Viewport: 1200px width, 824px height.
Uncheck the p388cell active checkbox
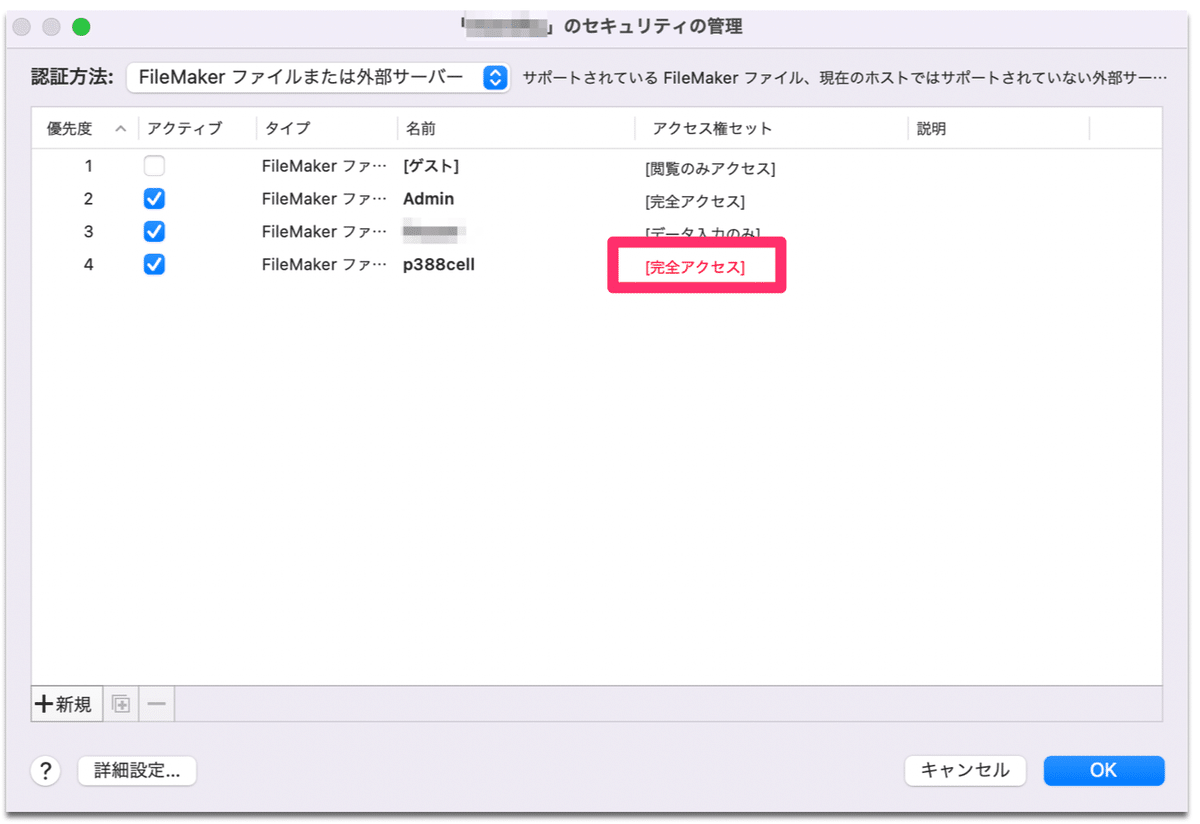154,264
